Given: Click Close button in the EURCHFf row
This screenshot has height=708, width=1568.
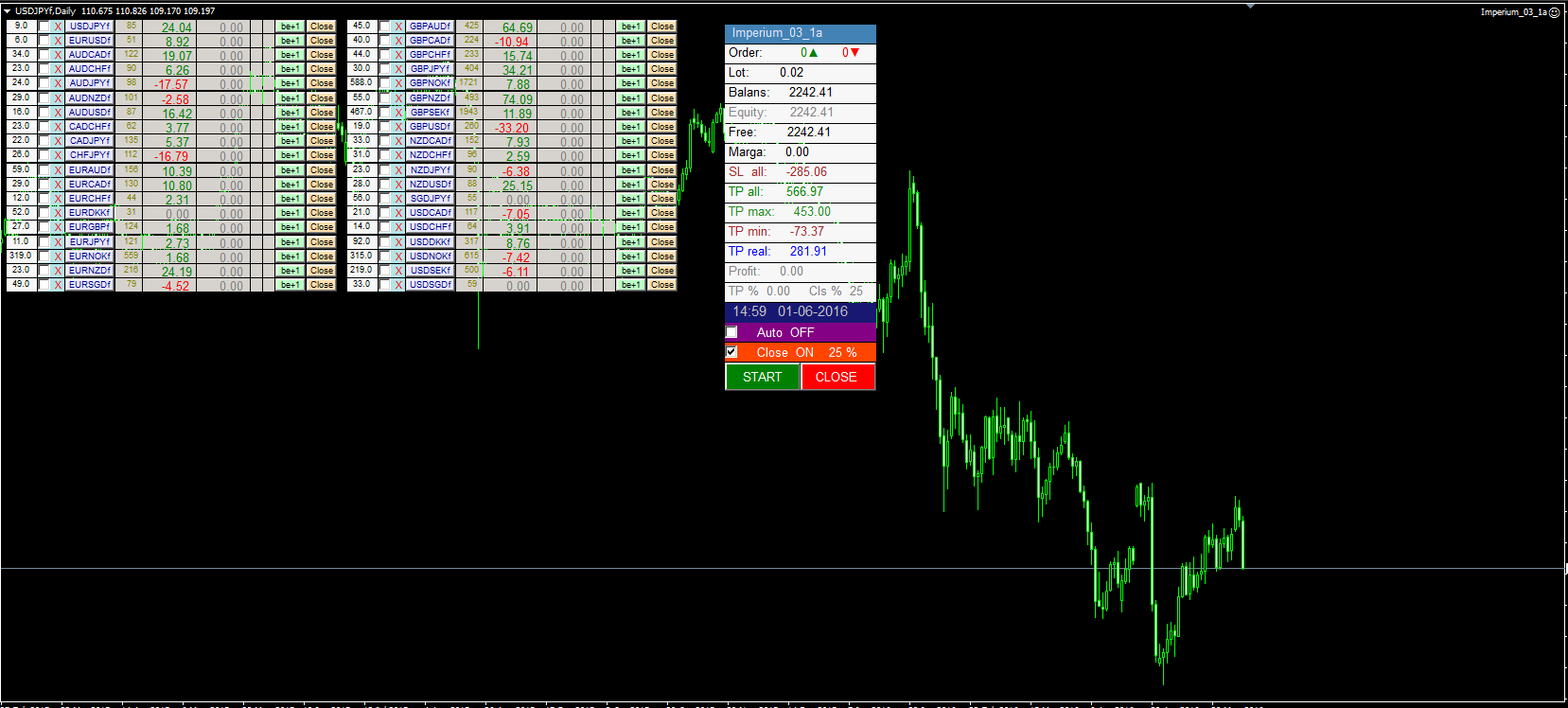Looking at the screenshot, I should [x=322, y=199].
